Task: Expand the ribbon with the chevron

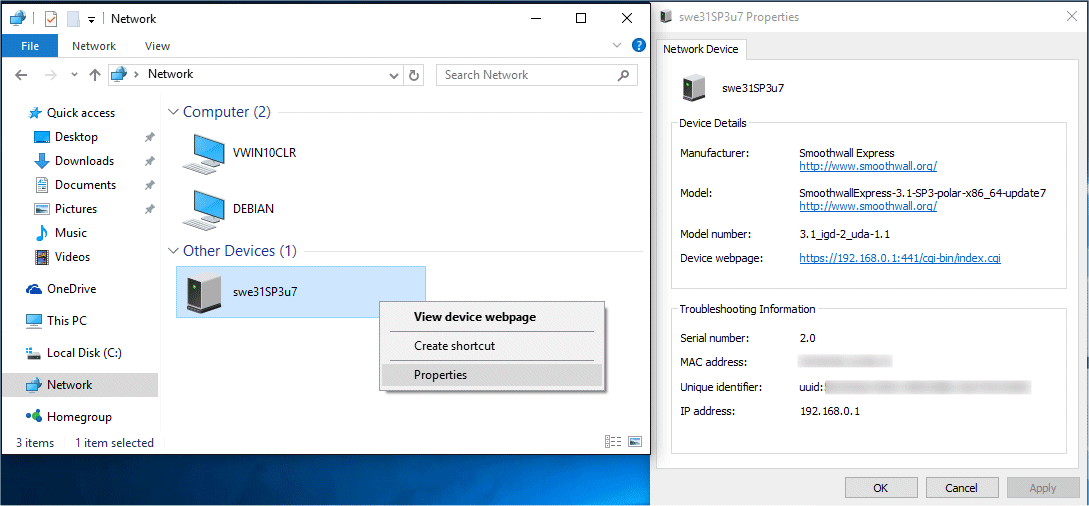Action: pyautogui.click(x=616, y=46)
